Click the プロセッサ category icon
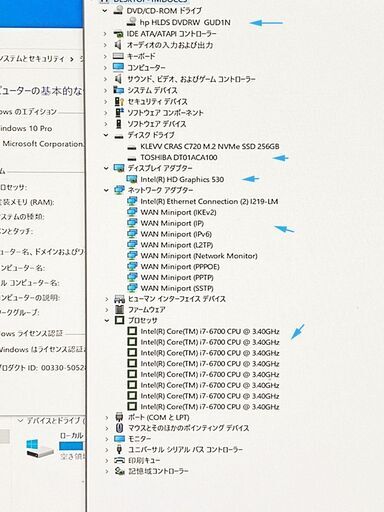 pos(119,320)
